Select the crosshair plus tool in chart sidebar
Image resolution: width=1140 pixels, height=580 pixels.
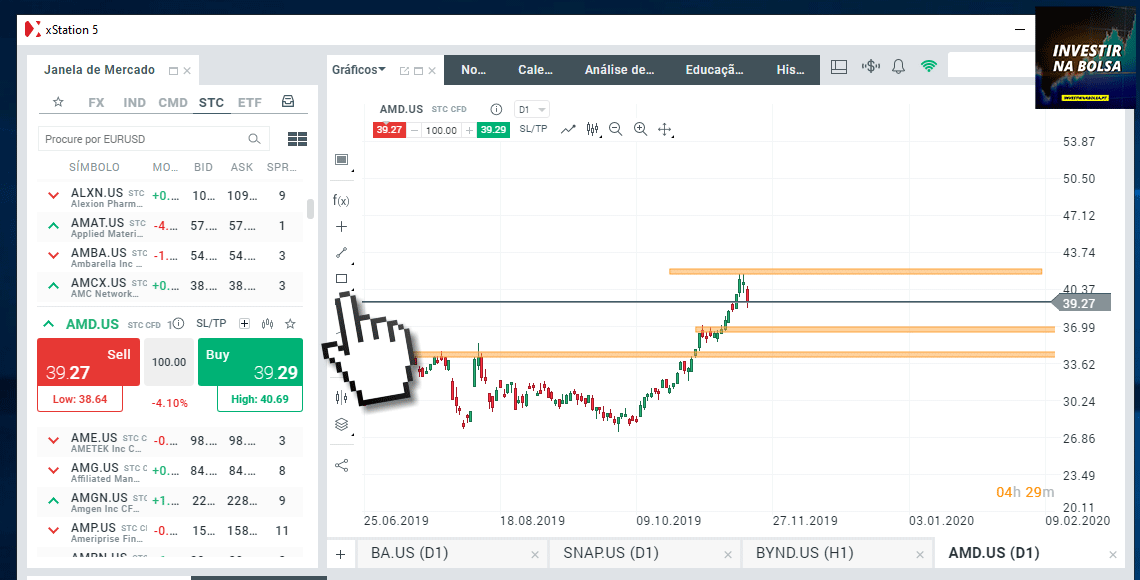341,227
